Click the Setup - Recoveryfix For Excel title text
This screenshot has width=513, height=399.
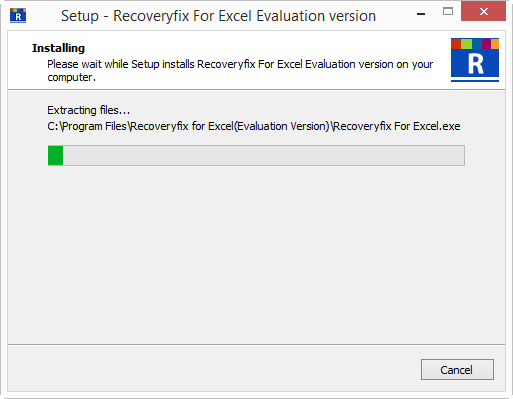(218, 16)
